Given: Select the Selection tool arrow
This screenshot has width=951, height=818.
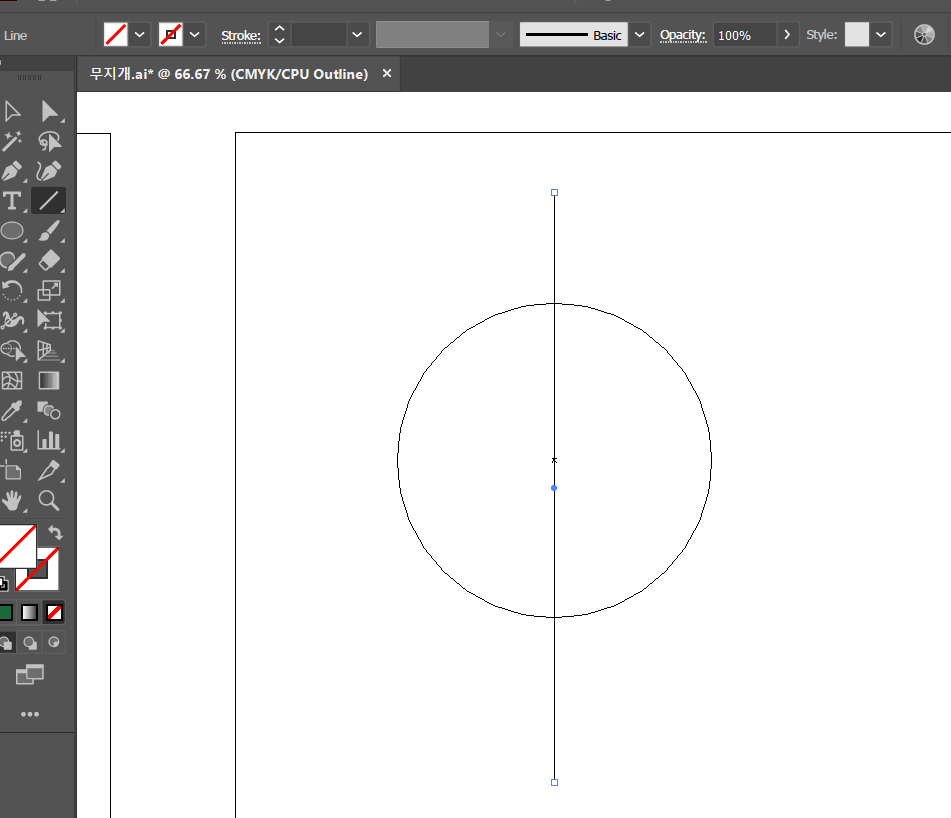Looking at the screenshot, I should [12, 112].
